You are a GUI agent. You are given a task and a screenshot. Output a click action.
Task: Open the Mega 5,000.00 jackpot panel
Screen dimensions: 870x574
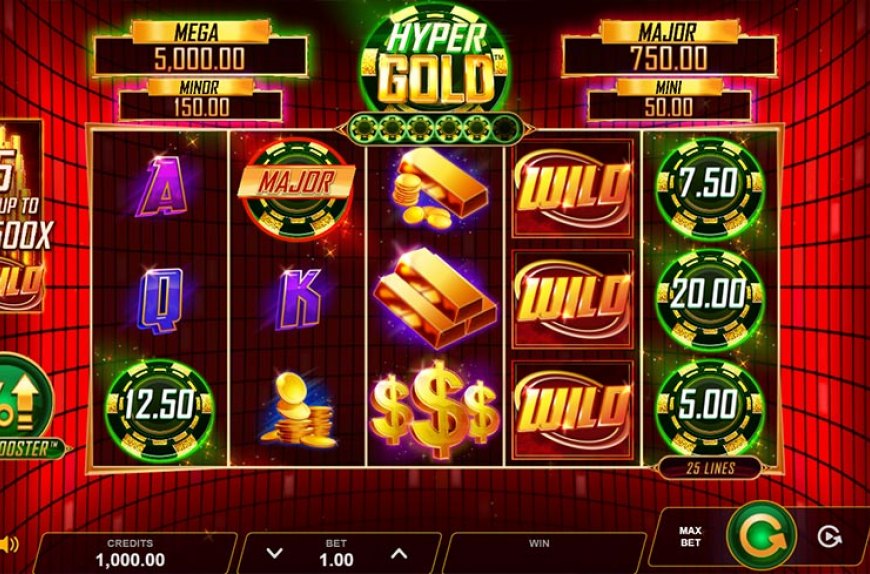click(x=200, y=48)
